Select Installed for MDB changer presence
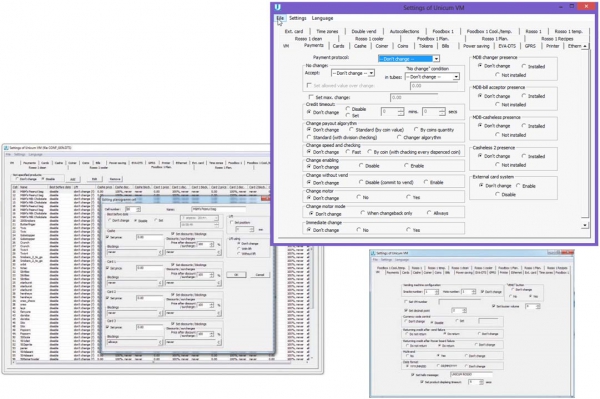600x399 pixels. click(524, 66)
